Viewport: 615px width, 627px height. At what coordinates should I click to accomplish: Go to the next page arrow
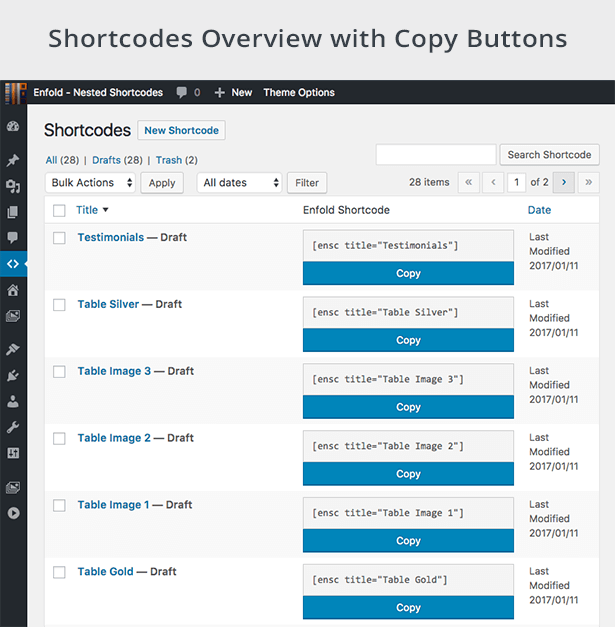coord(564,182)
